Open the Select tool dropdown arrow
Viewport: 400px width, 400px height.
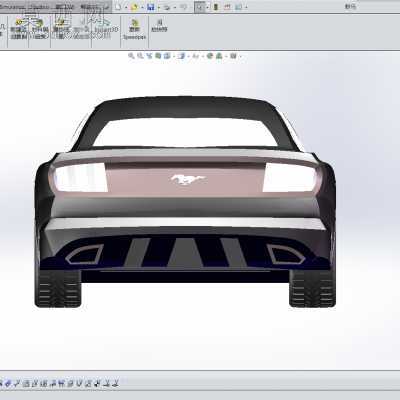click(x=207, y=7)
